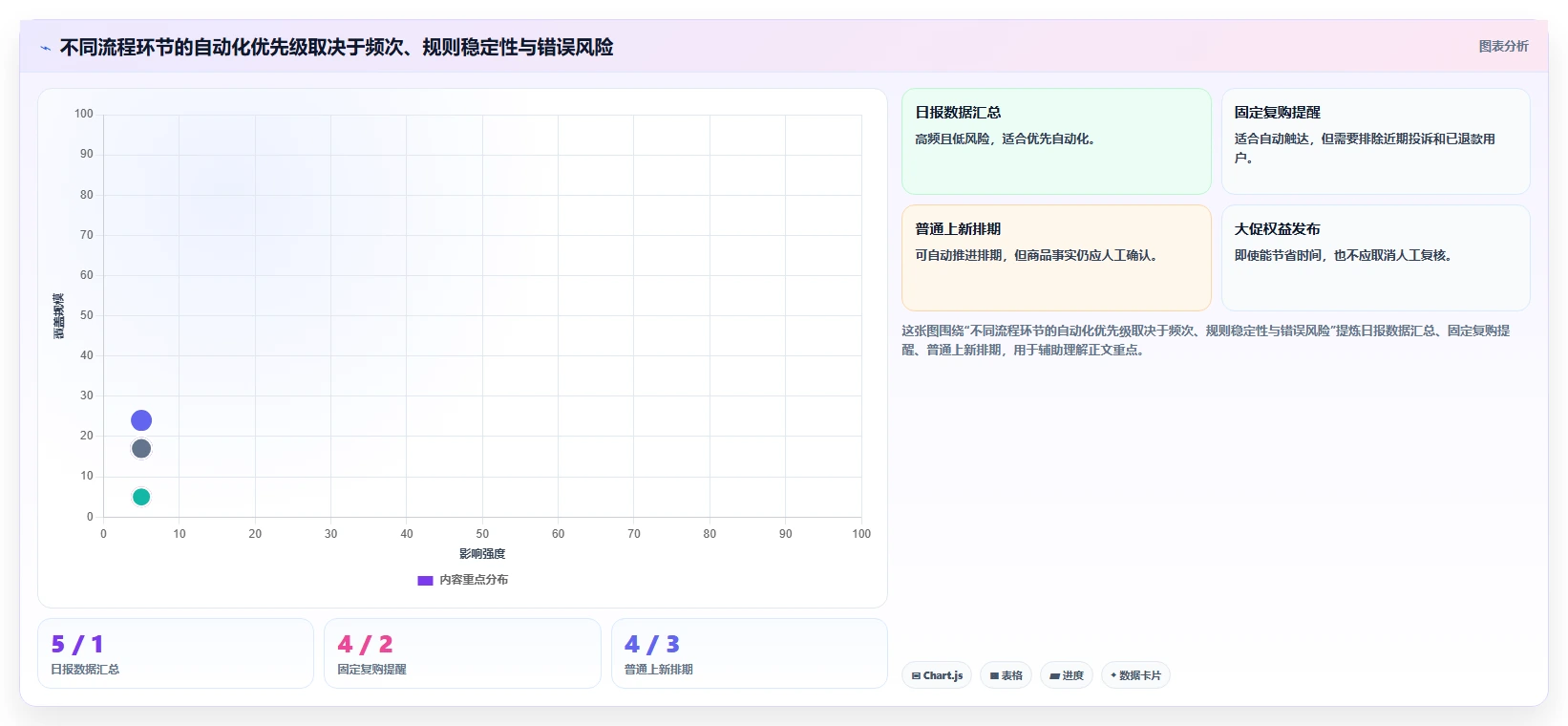The height and width of the screenshot is (726, 1568).
Task: Click the lightning icon beside the title
Action: (45, 48)
